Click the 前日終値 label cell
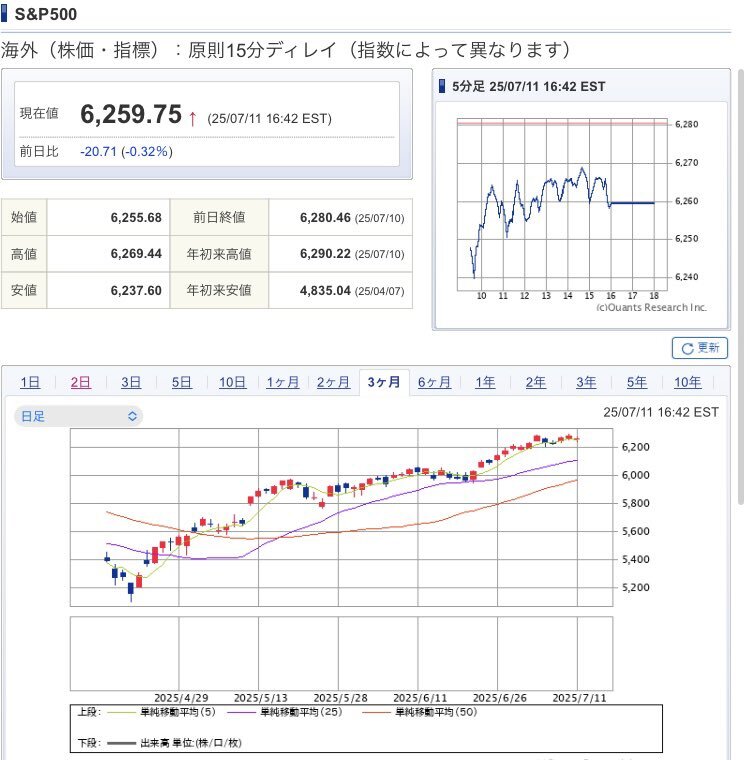 click(x=219, y=217)
